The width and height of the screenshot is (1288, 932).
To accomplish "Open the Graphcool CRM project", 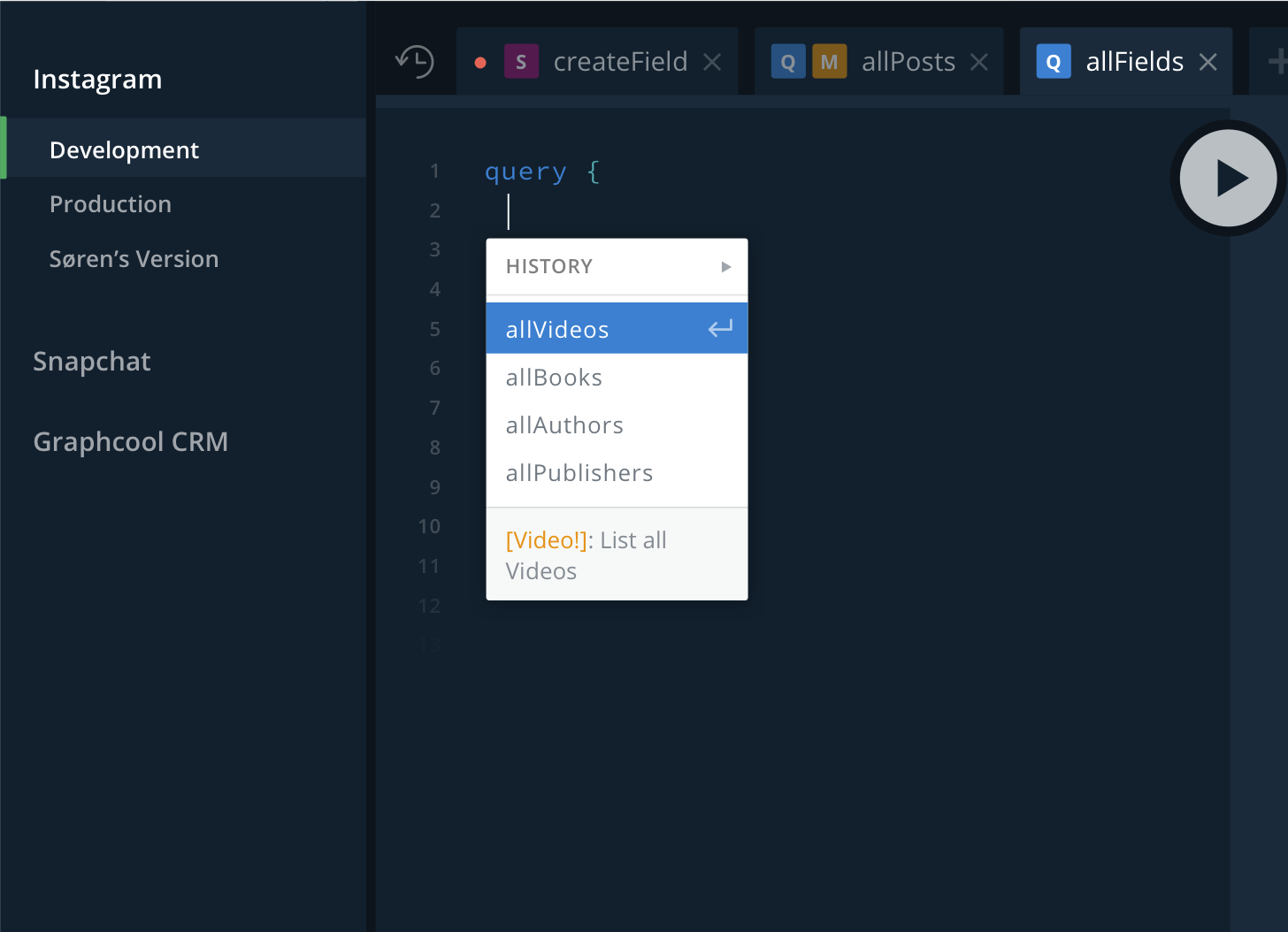I will 131,441.
